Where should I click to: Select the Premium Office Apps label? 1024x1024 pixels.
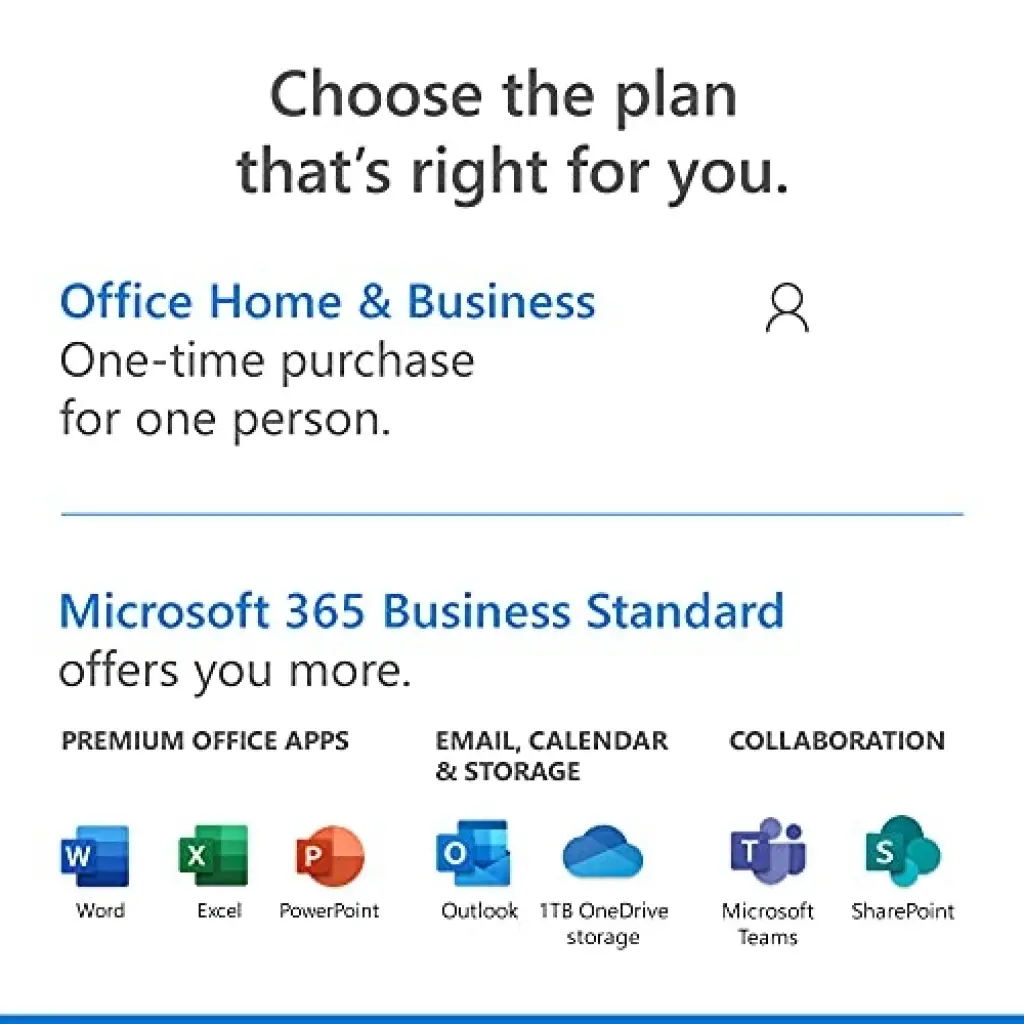[205, 741]
